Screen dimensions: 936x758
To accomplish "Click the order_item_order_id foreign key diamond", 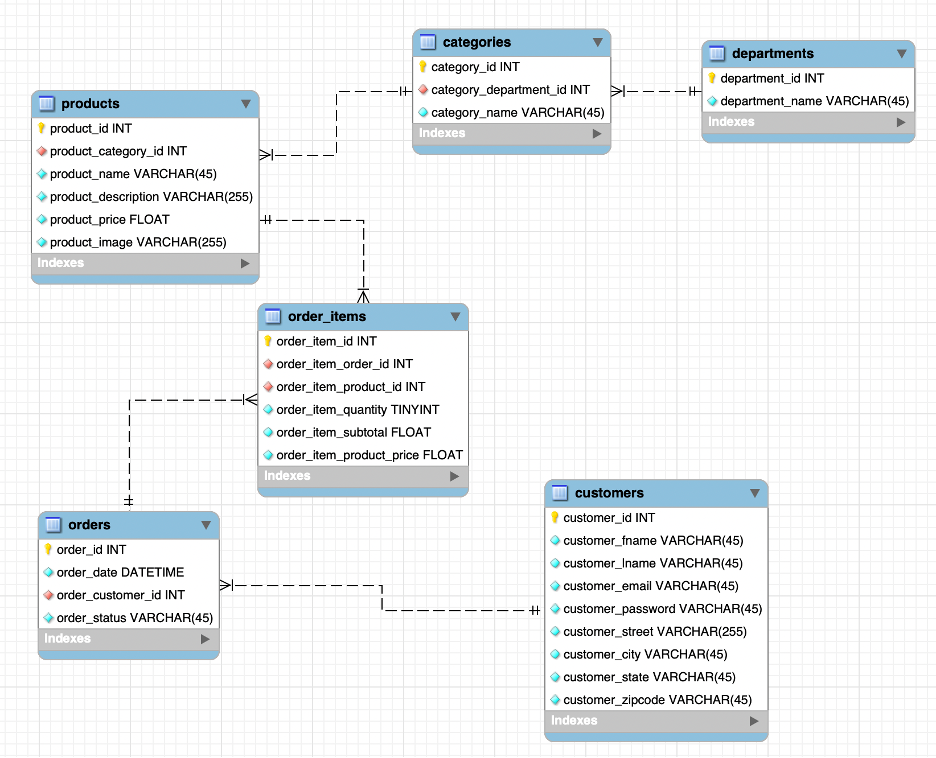I will [267, 364].
